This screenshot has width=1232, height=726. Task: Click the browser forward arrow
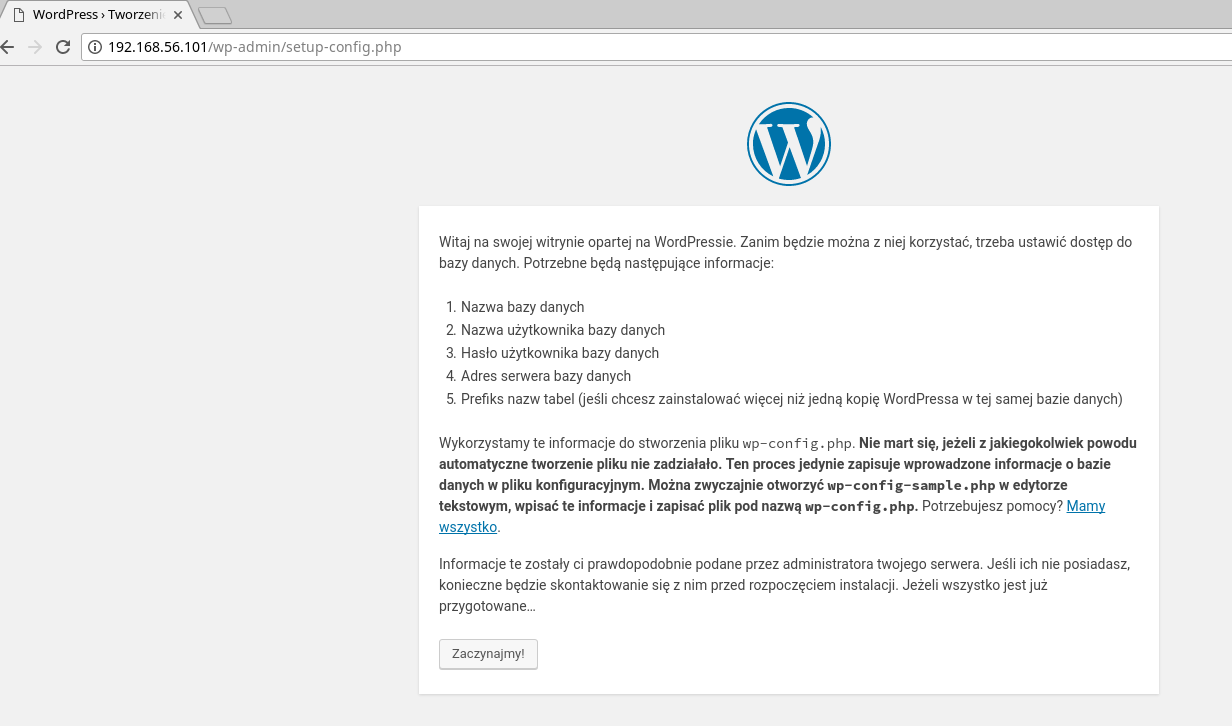click(35, 47)
